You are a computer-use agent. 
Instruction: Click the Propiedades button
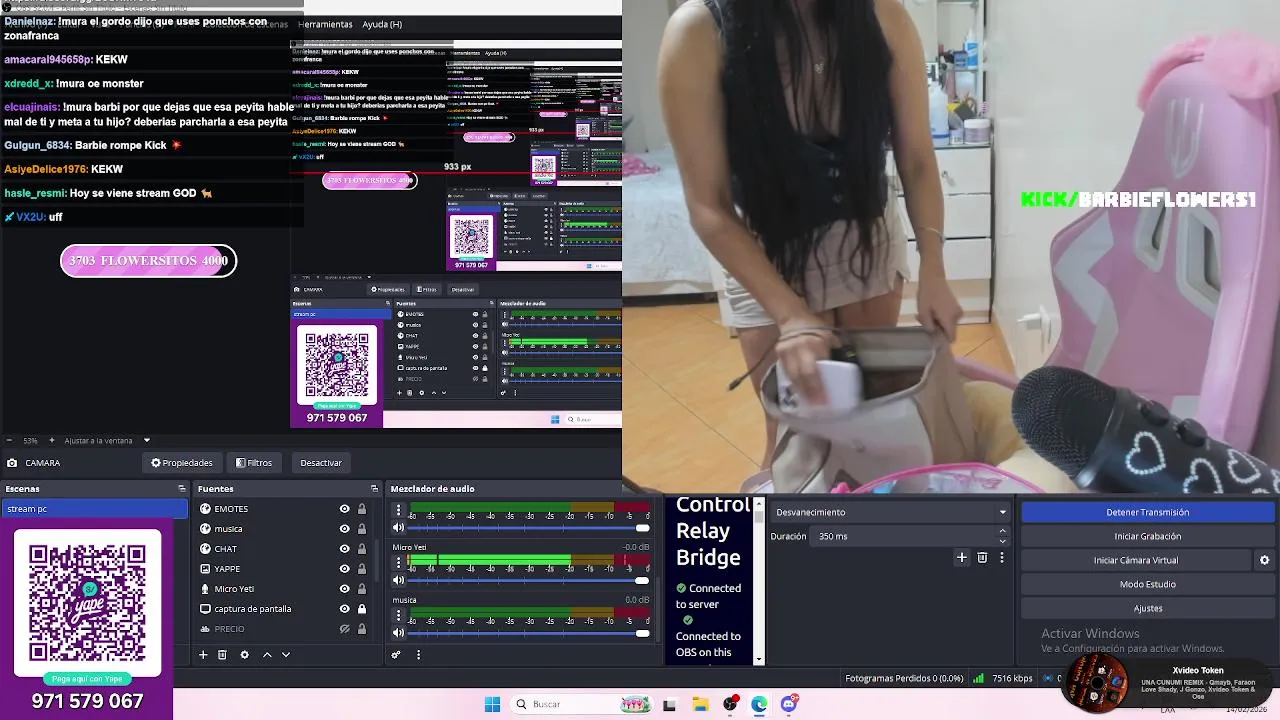pyautogui.click(x=182, y=463)
